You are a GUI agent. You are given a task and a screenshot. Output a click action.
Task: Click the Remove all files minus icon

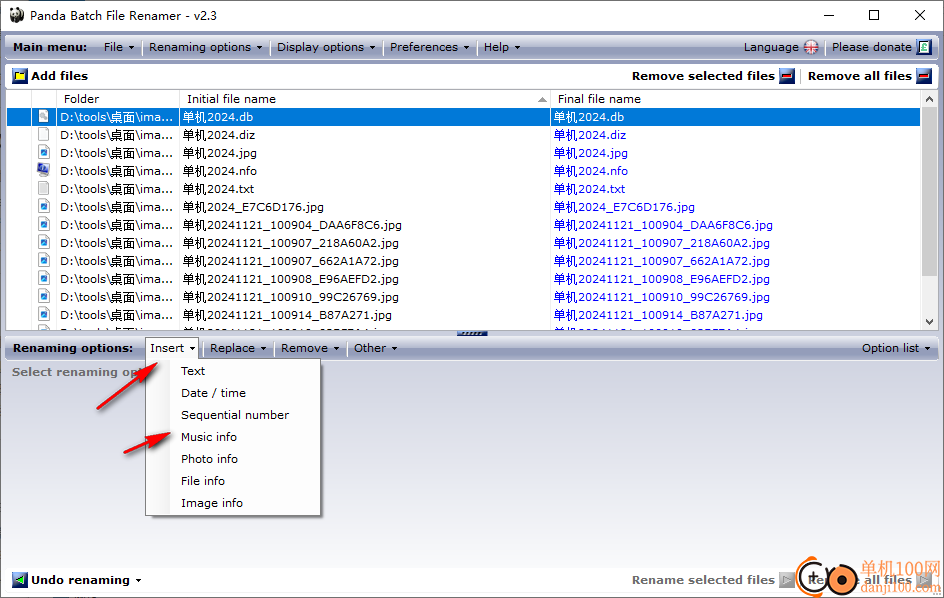pyautogui.click(x=924, y=76)
